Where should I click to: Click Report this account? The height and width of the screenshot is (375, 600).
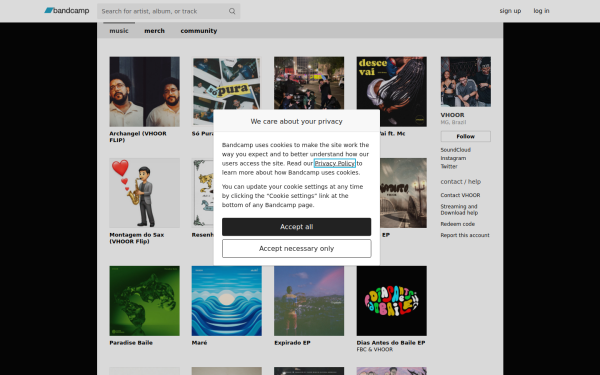(x=465, y=235)
